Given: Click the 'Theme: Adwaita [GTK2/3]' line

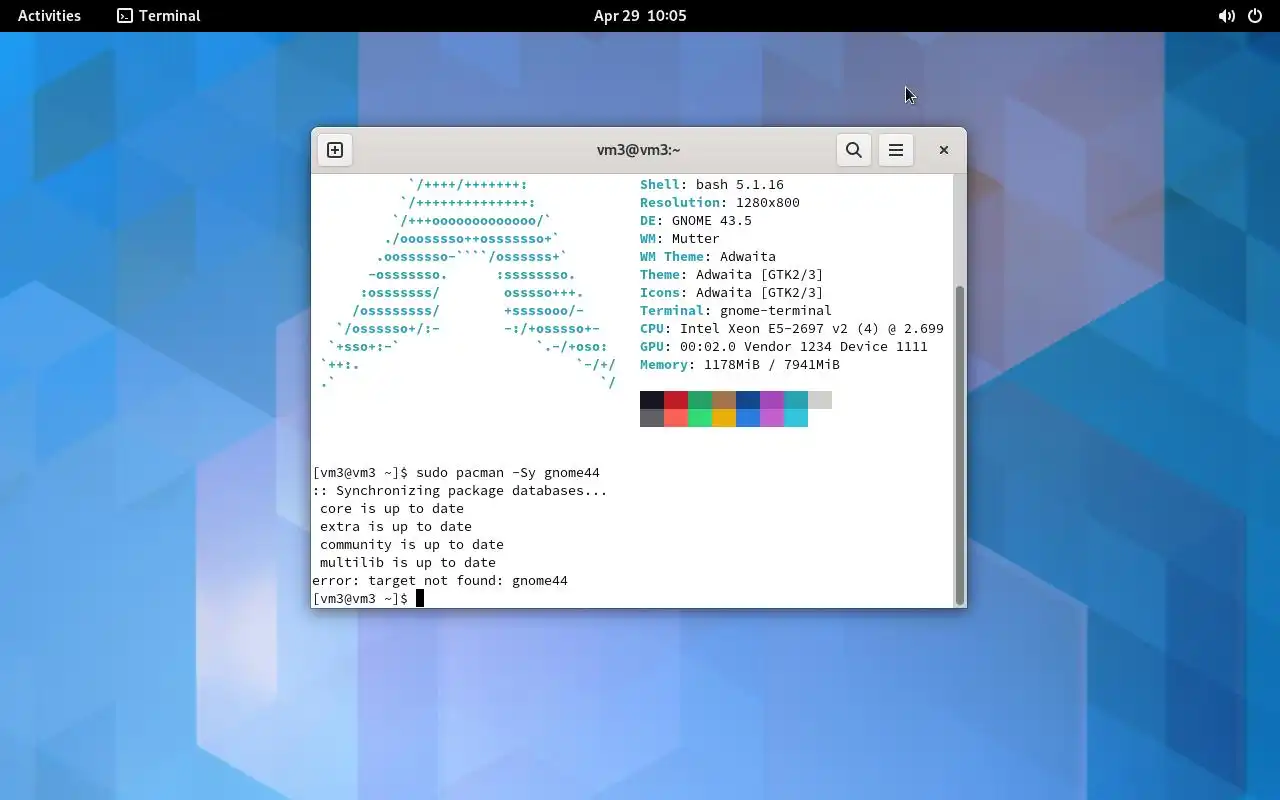Looking at the screenshot, I should point(732,275).
